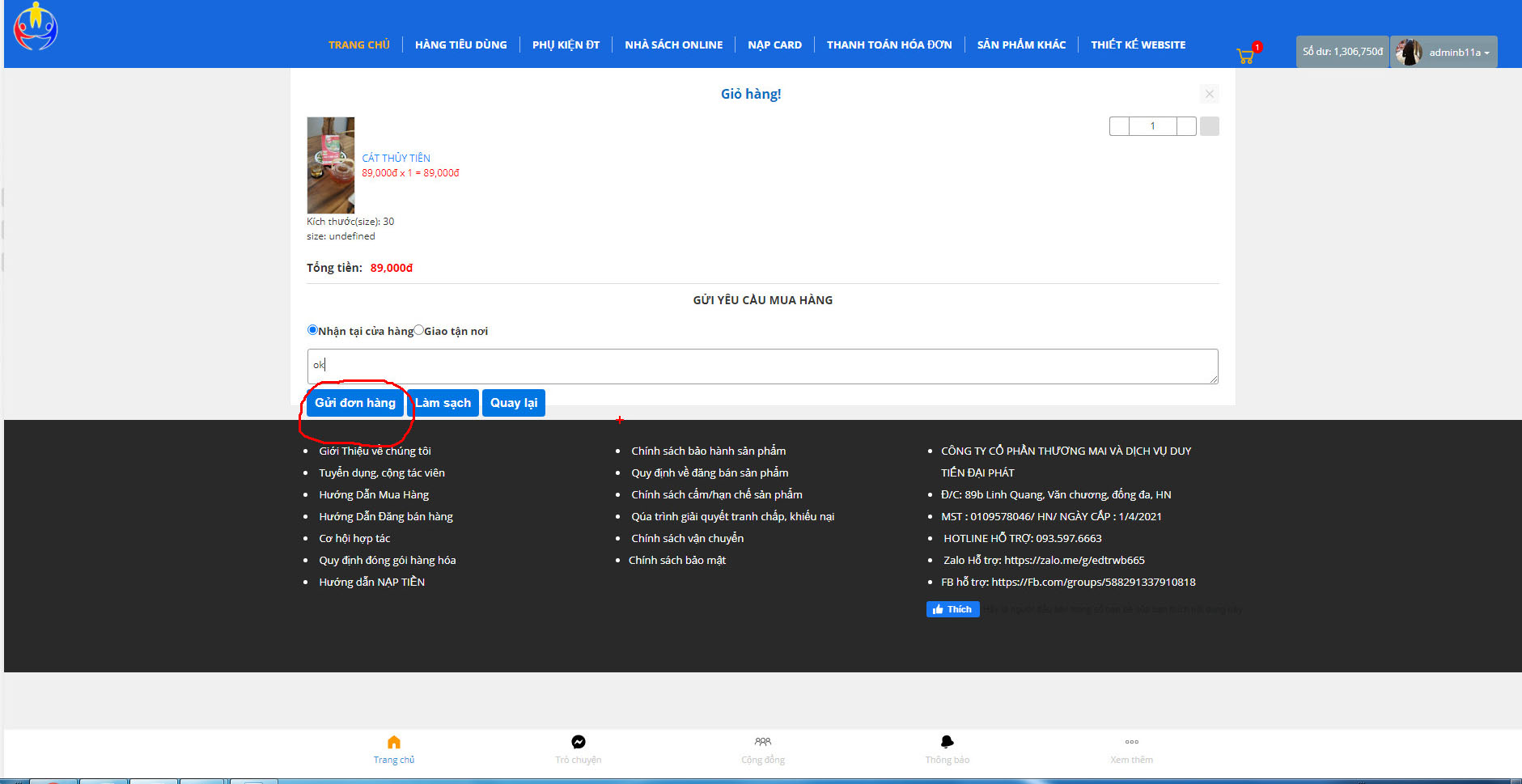
Task: Open the shopping cart icon
Action: point(1246,55)
